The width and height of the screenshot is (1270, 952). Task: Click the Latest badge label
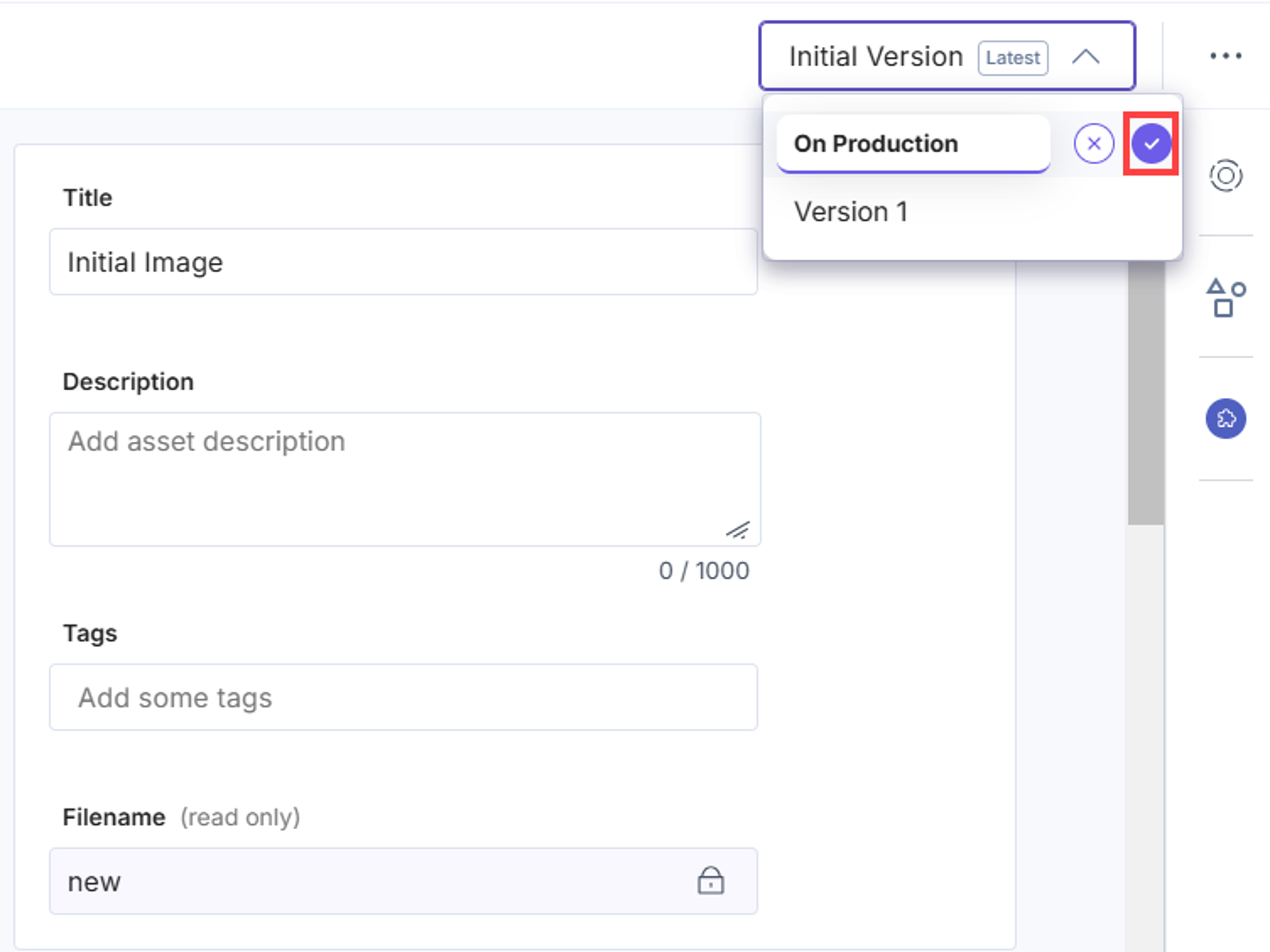(x=1013, y=58)
